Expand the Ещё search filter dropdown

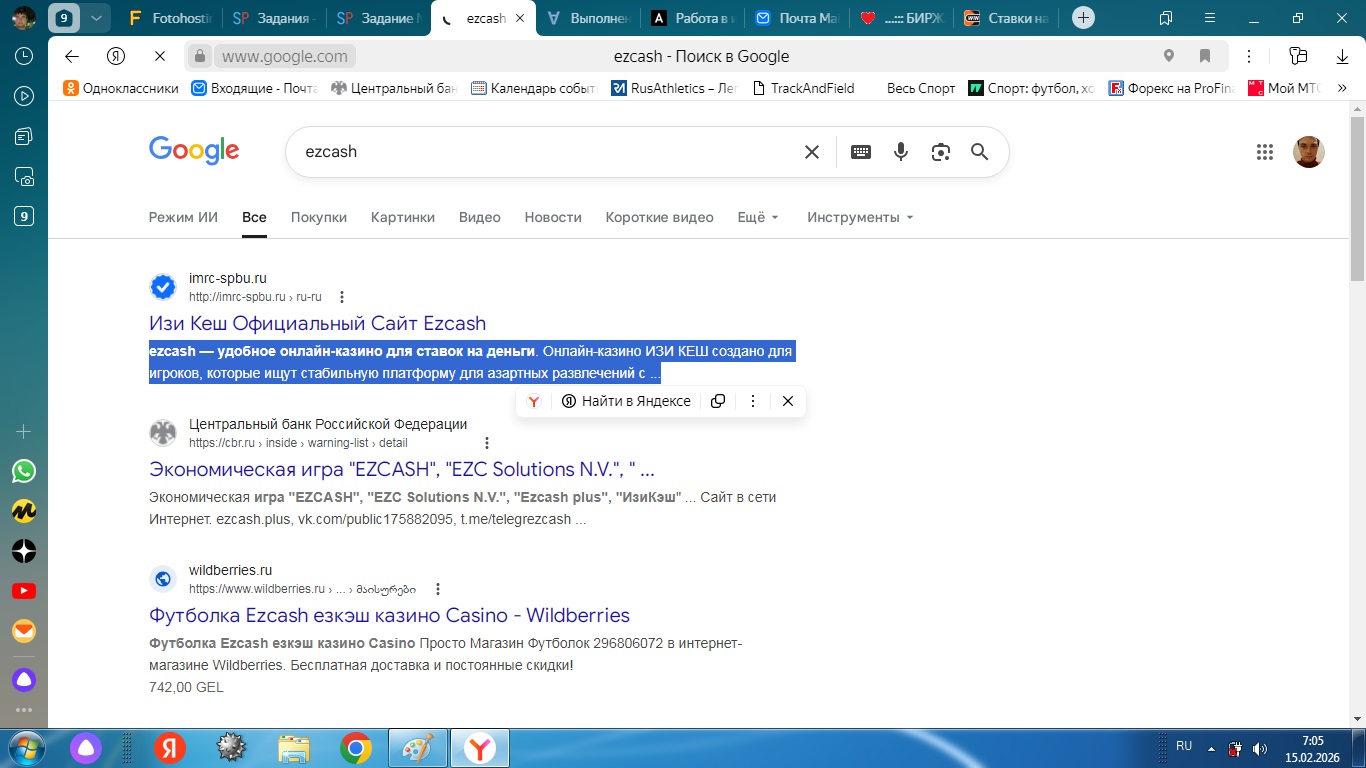(x=758, y=217)
